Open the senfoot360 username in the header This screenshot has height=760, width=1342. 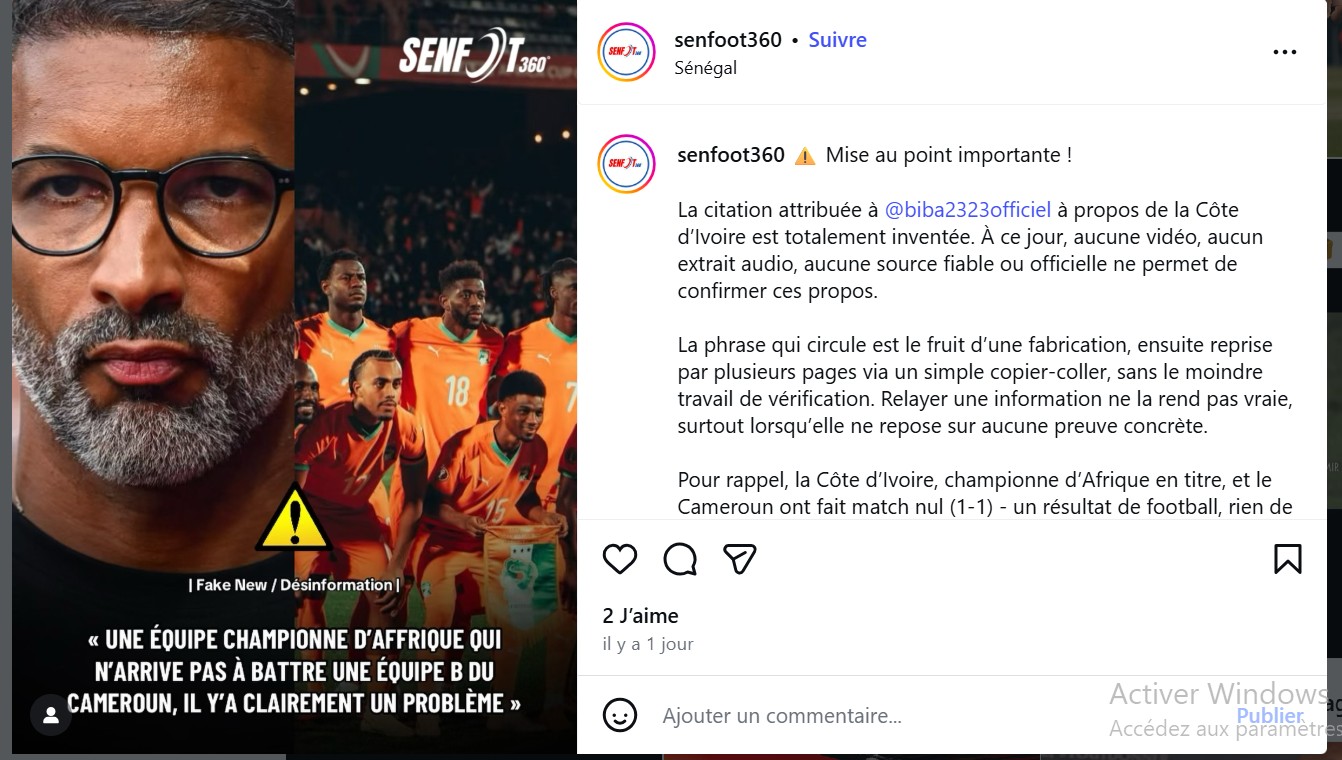click(x=728, y=40)
